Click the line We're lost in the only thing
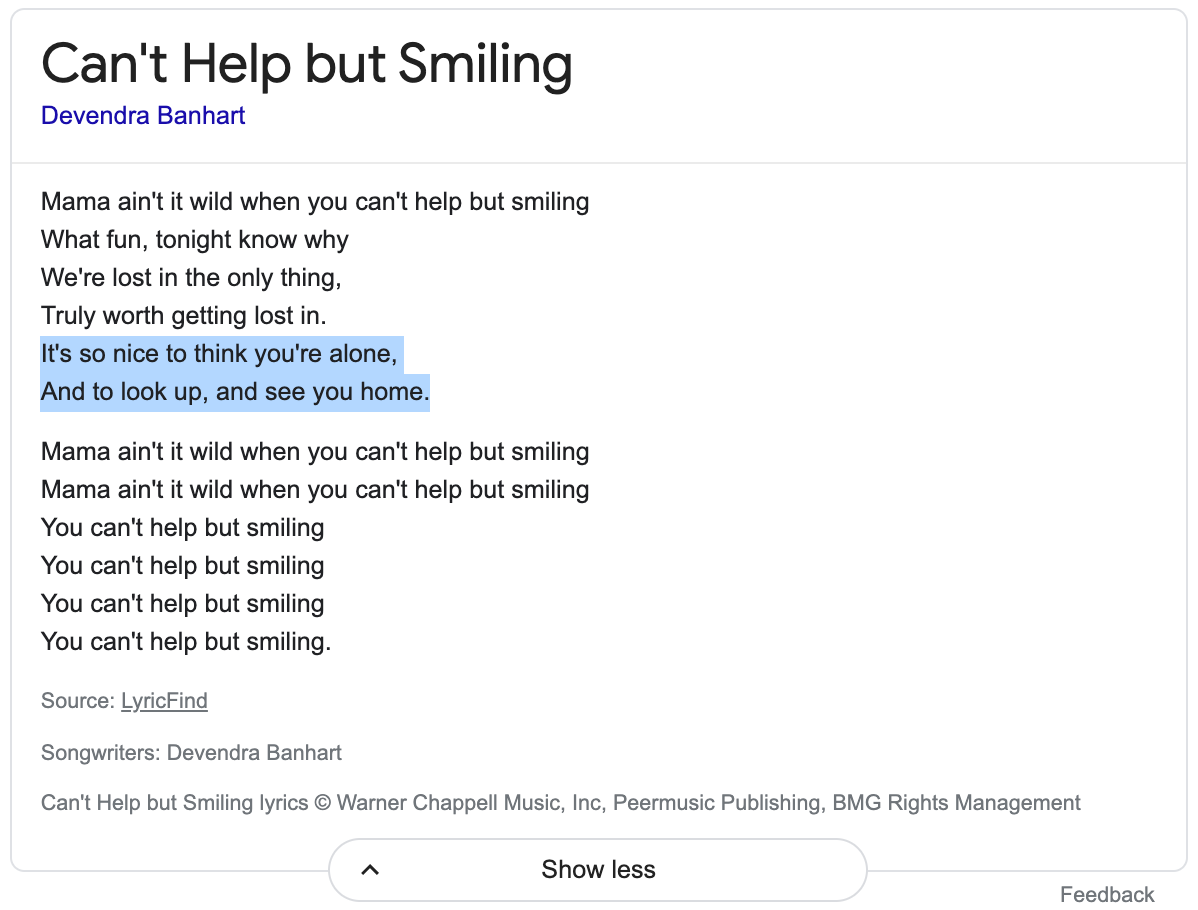The width and height of the screenshot is (1198, 910). (191, 277)
